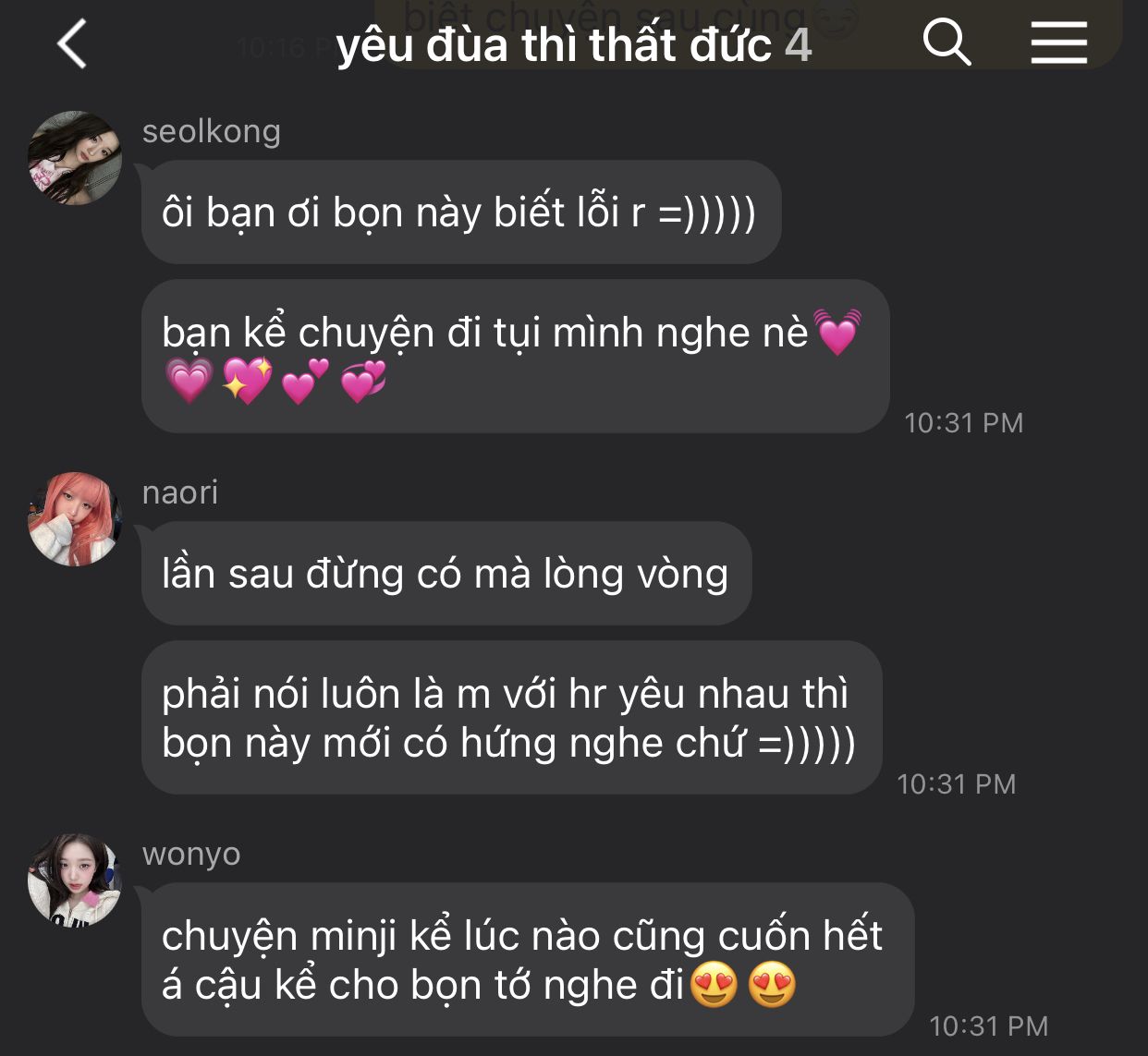
Task: Select message 'phải nói luôn là m với hr'
Action: (x=512, y=718)
